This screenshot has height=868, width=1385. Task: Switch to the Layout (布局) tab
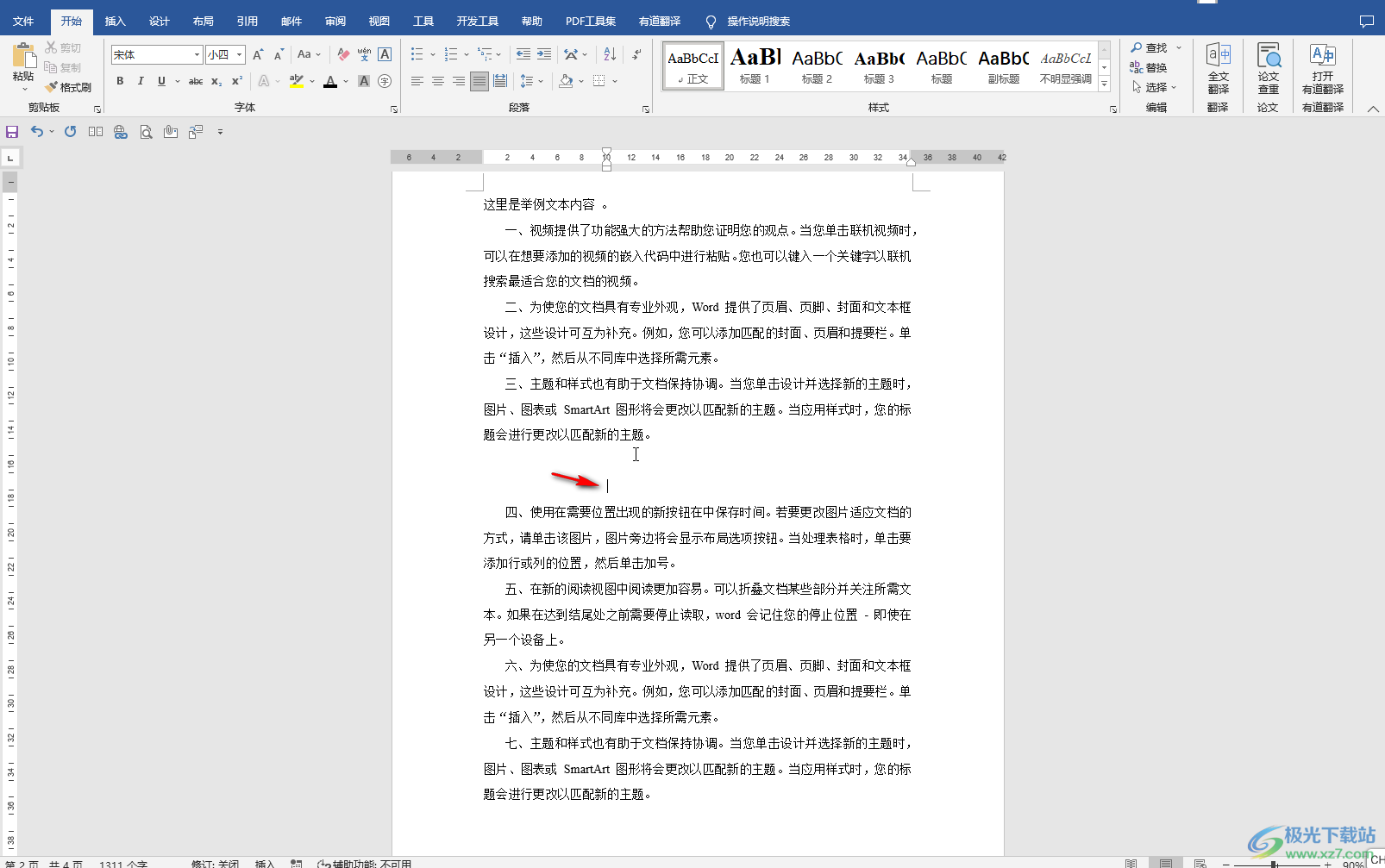[x=203, y=21]
